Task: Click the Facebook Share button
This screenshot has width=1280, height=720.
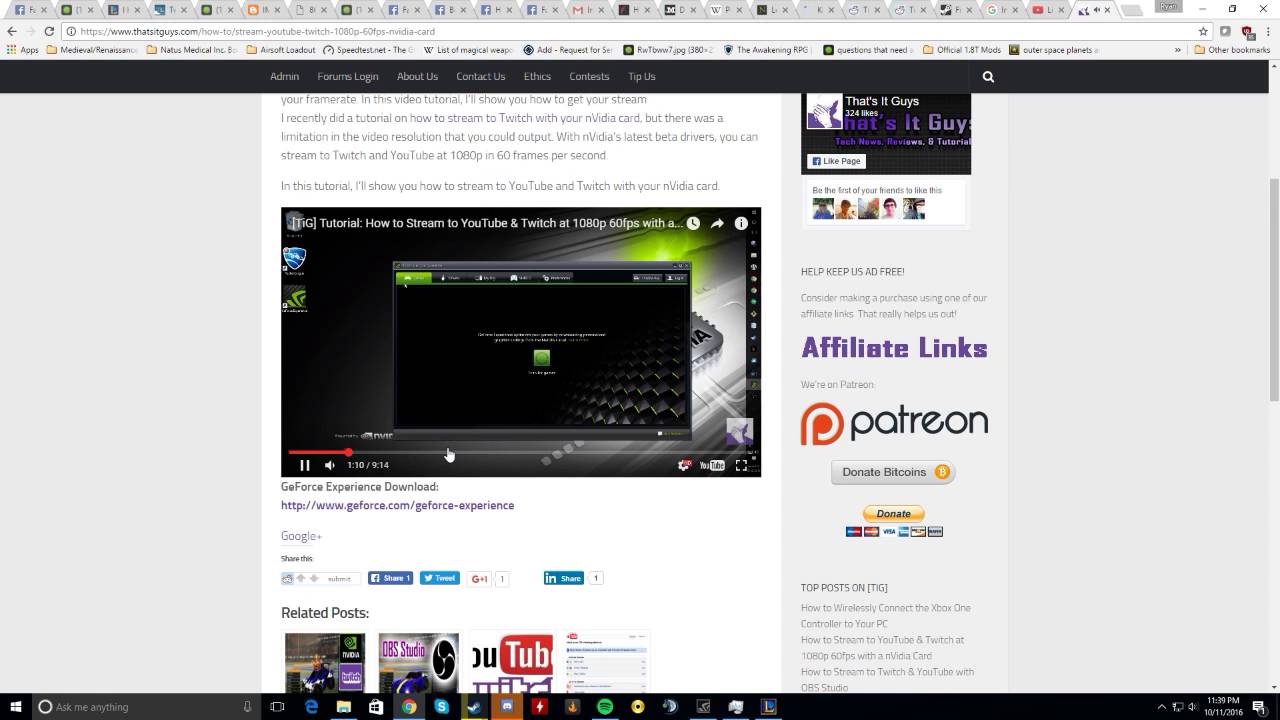Action: click(x=390, y=578)
